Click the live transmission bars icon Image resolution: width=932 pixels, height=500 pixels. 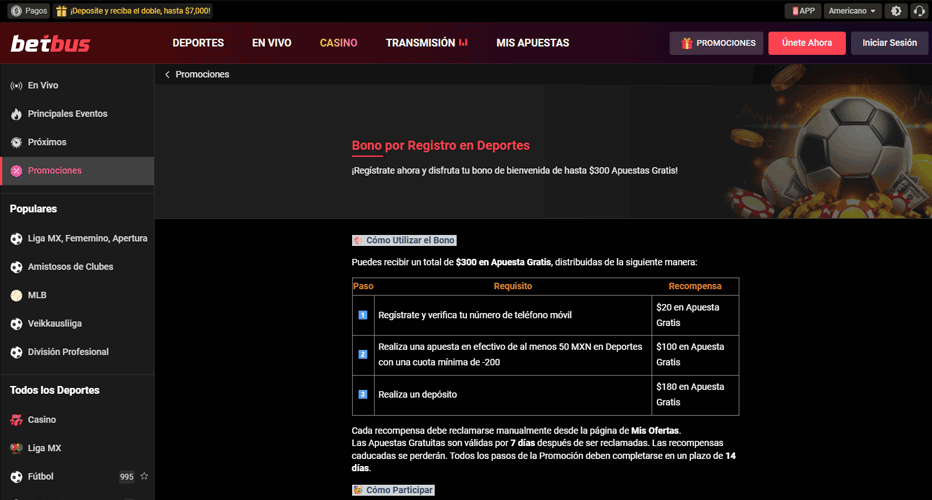[x=464, y=43]
